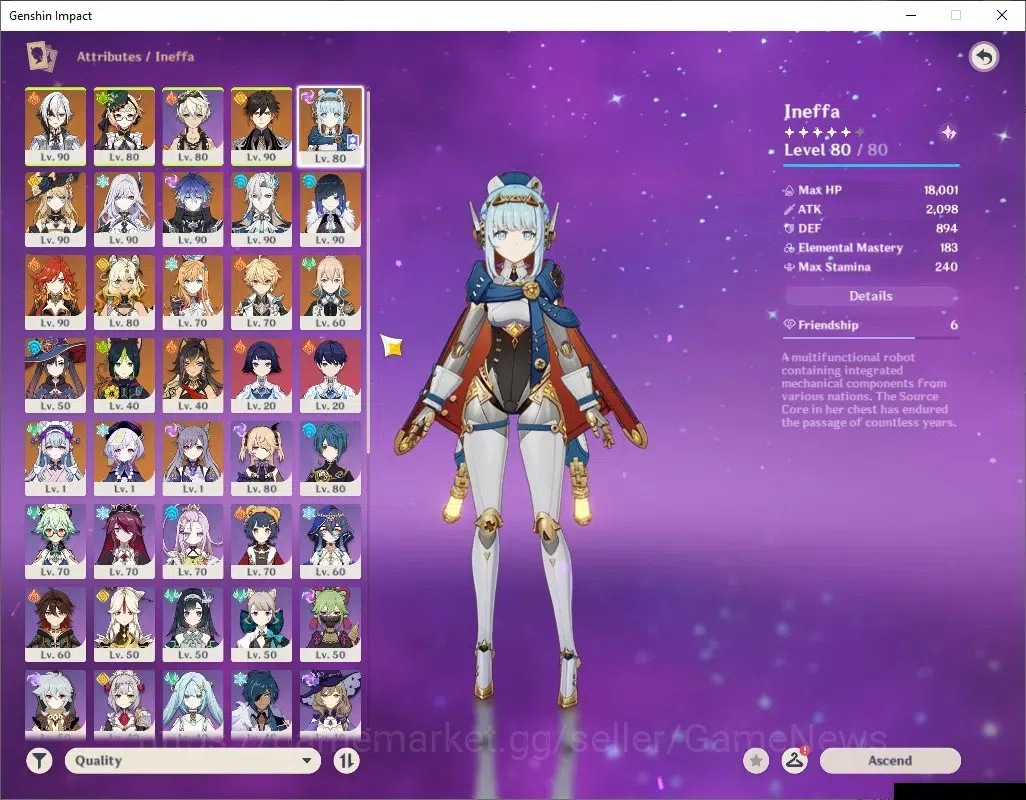Select the bob-haired female Manekin Lv. 20

[x=262, y=375]
